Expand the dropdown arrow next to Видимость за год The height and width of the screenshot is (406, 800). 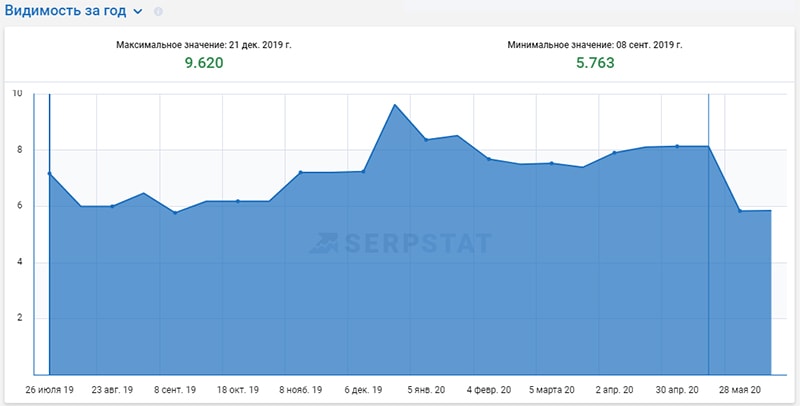tap(138, 11)
